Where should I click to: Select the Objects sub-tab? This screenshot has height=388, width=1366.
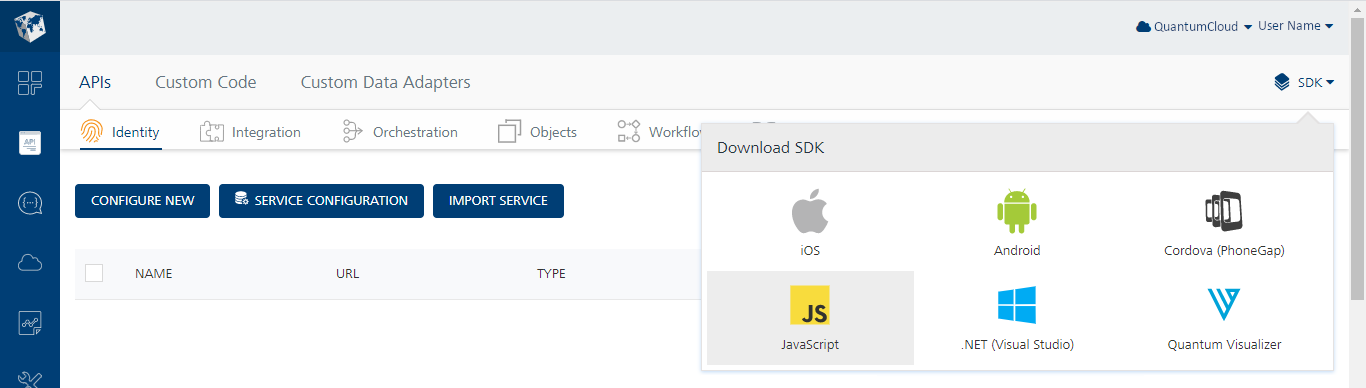click(538, 132)
